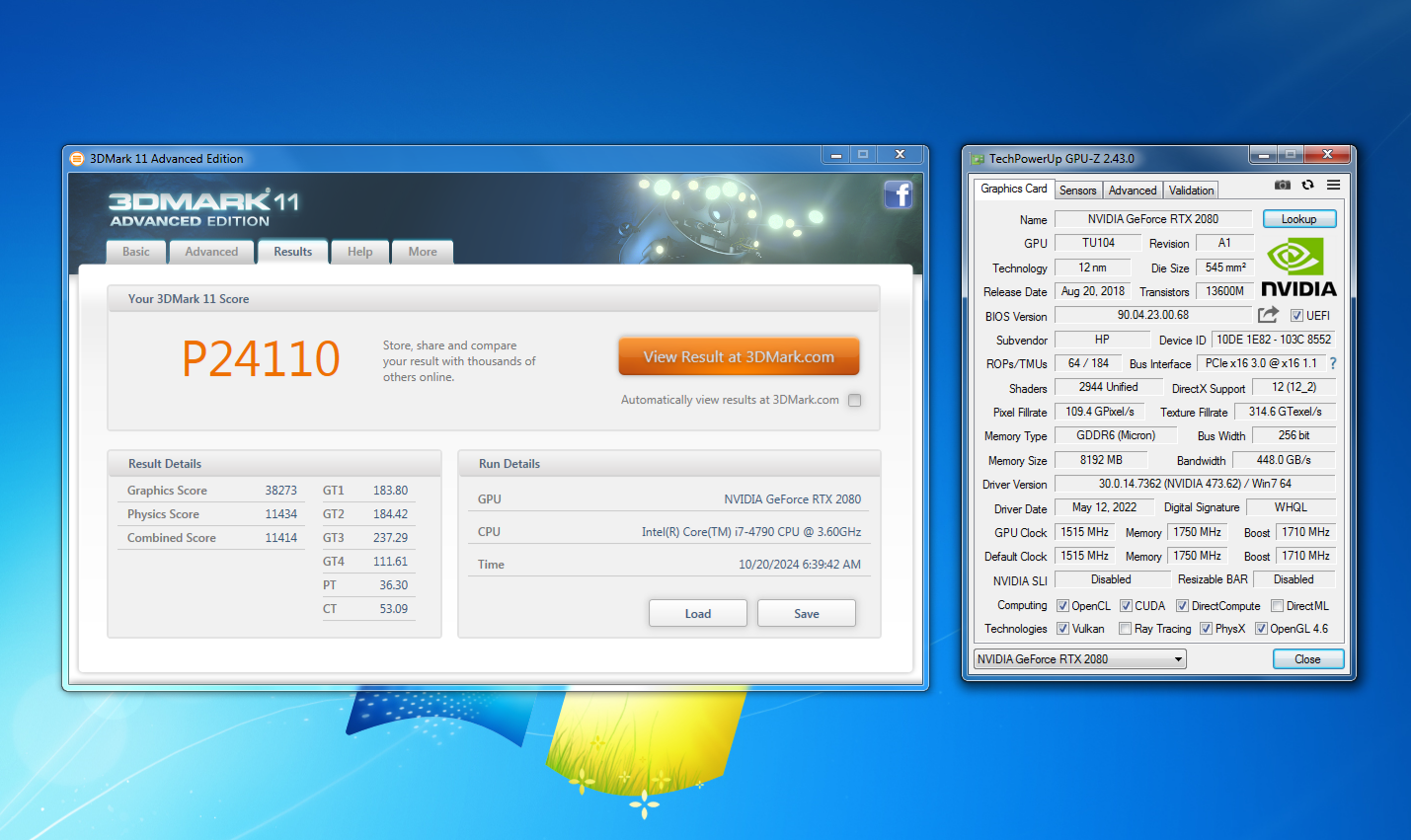This screenshot has height=840, width=1411.
Task: Open the GPU selection dropdown in GPU-Z
Action: coord(1080,659)
